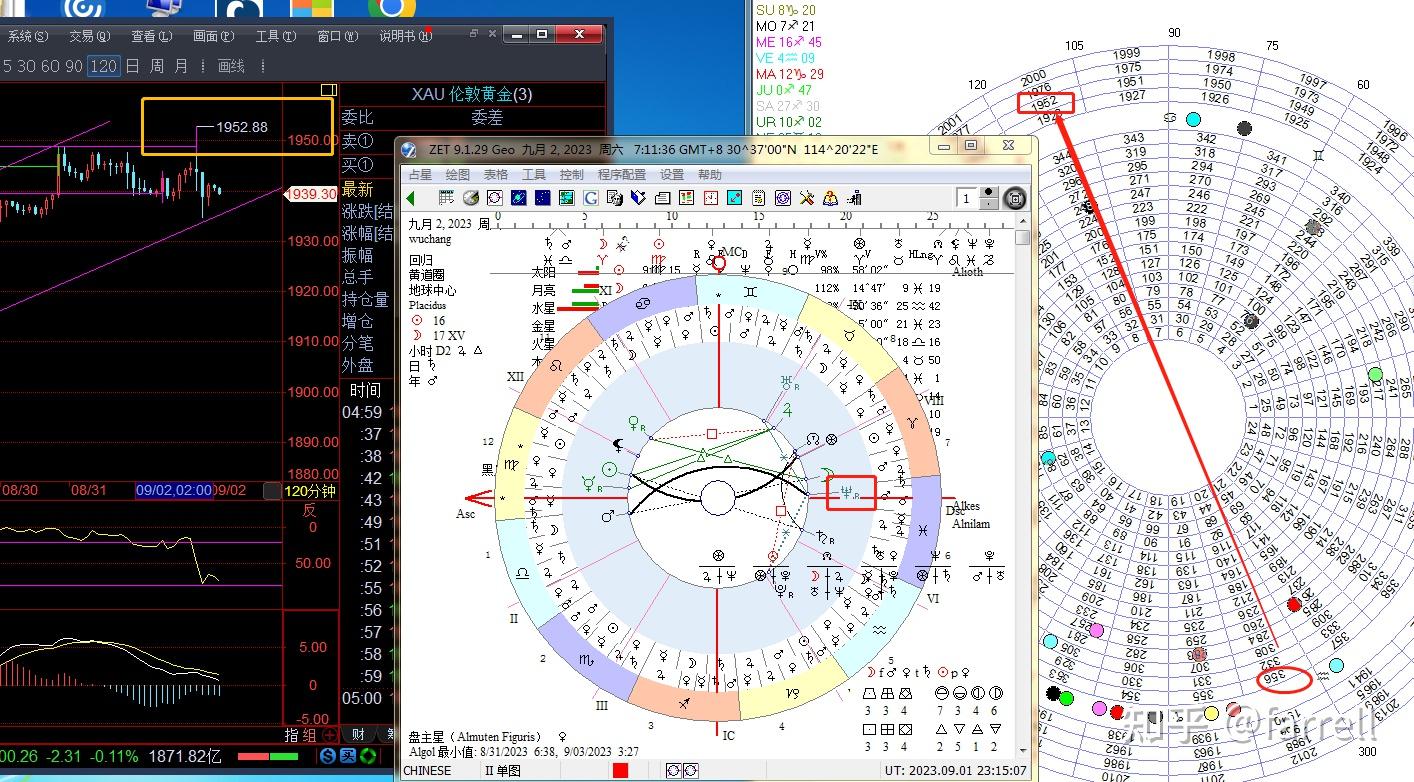
Task: Click the XAU 伦敦黄金(3) title
Action: click(472, 95)
